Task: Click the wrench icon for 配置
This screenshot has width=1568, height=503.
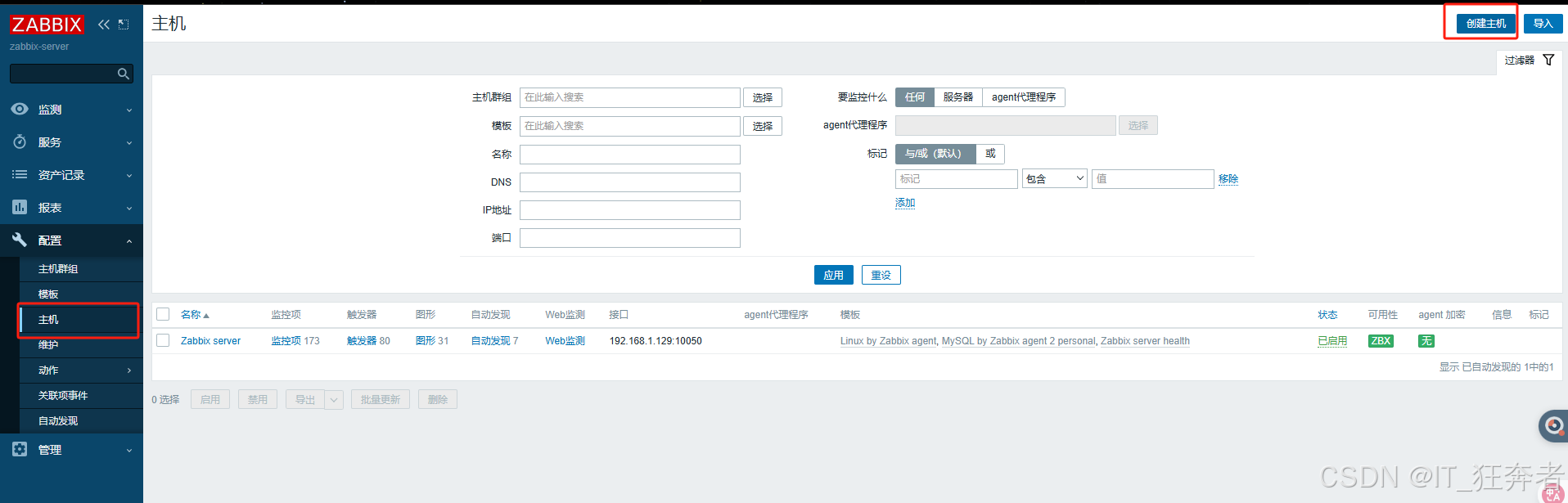Action: (x=20, y=240)
